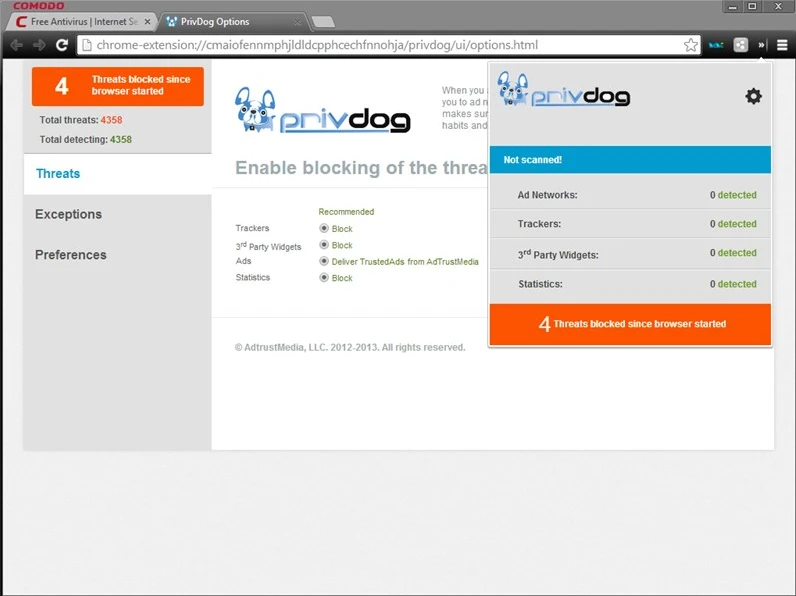This screenshot has width=796, height=596.
Task: Select Block radio for 3rd Party Widgets
Action: [324, 245]
